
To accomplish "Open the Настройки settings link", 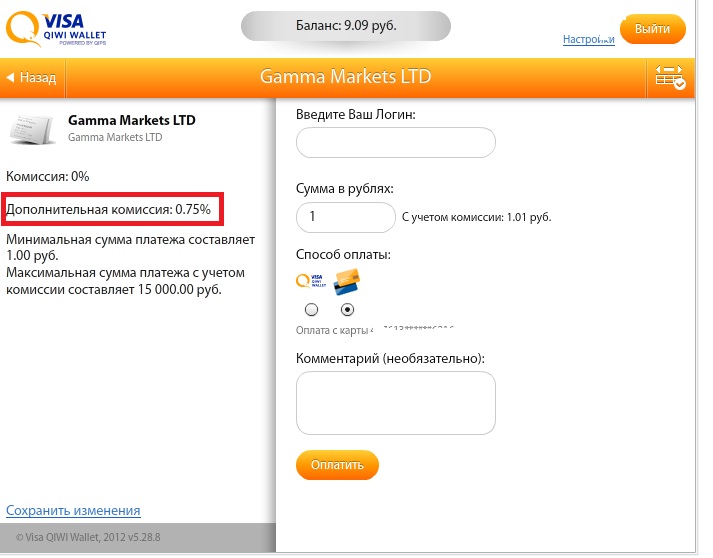I will 589,40.
